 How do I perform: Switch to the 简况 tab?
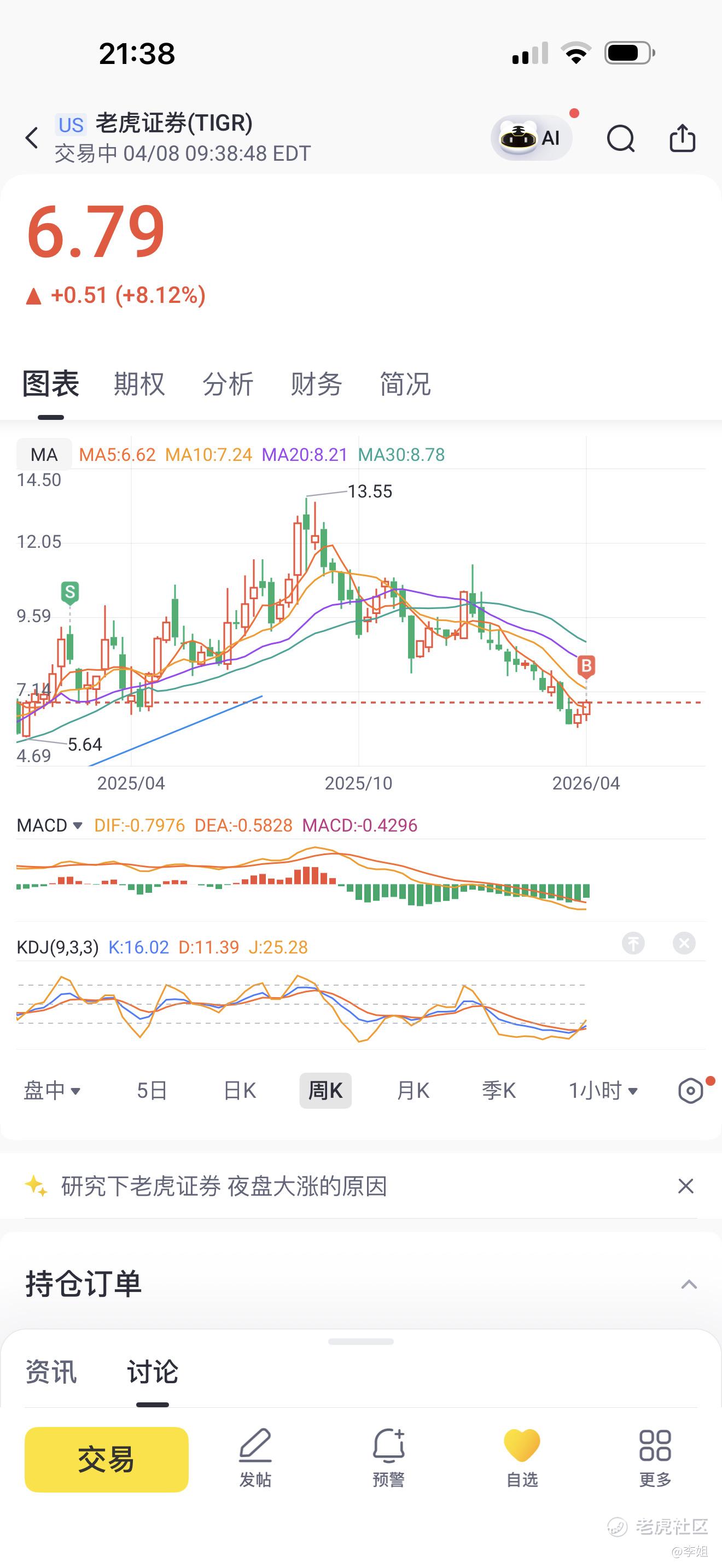point(405,384)
